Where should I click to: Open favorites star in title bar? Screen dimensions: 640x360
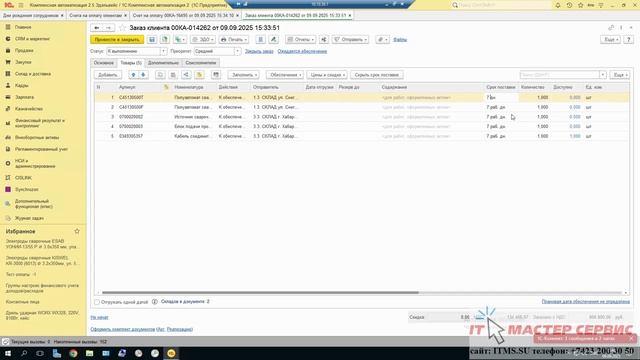[580, 5]
